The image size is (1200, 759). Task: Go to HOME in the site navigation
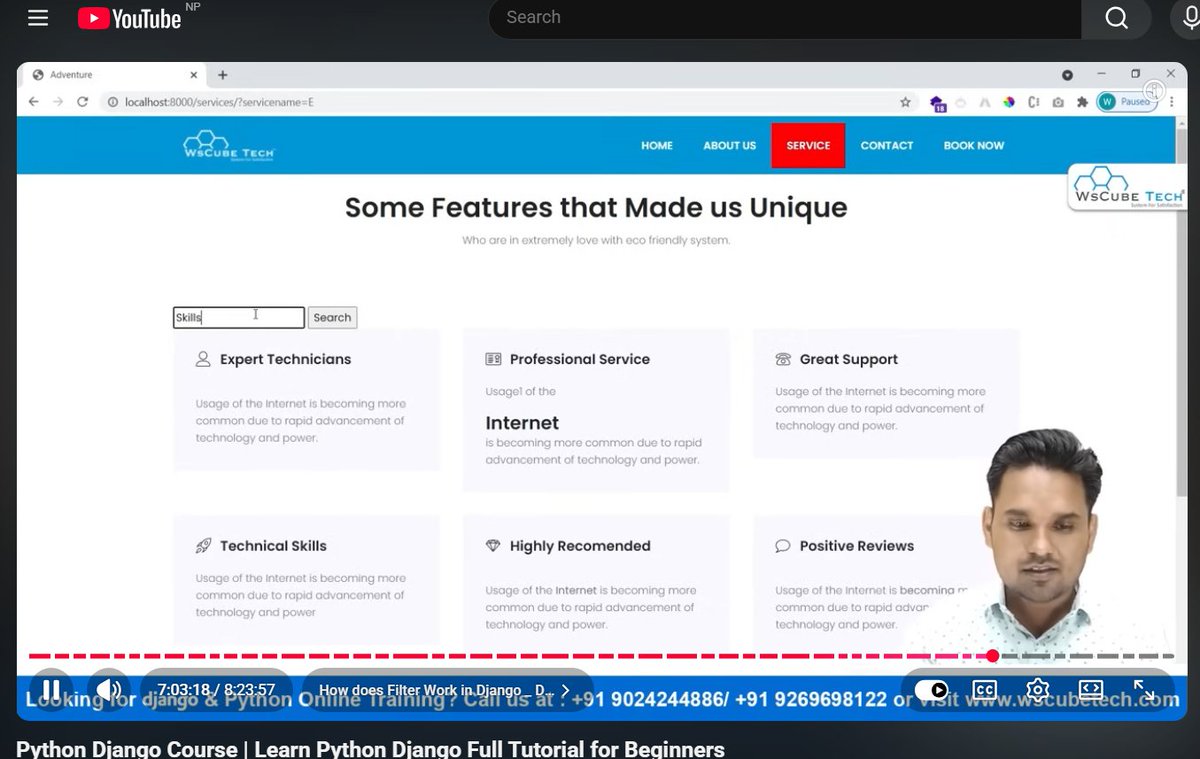pyautogui.click(x=657, y=146)
